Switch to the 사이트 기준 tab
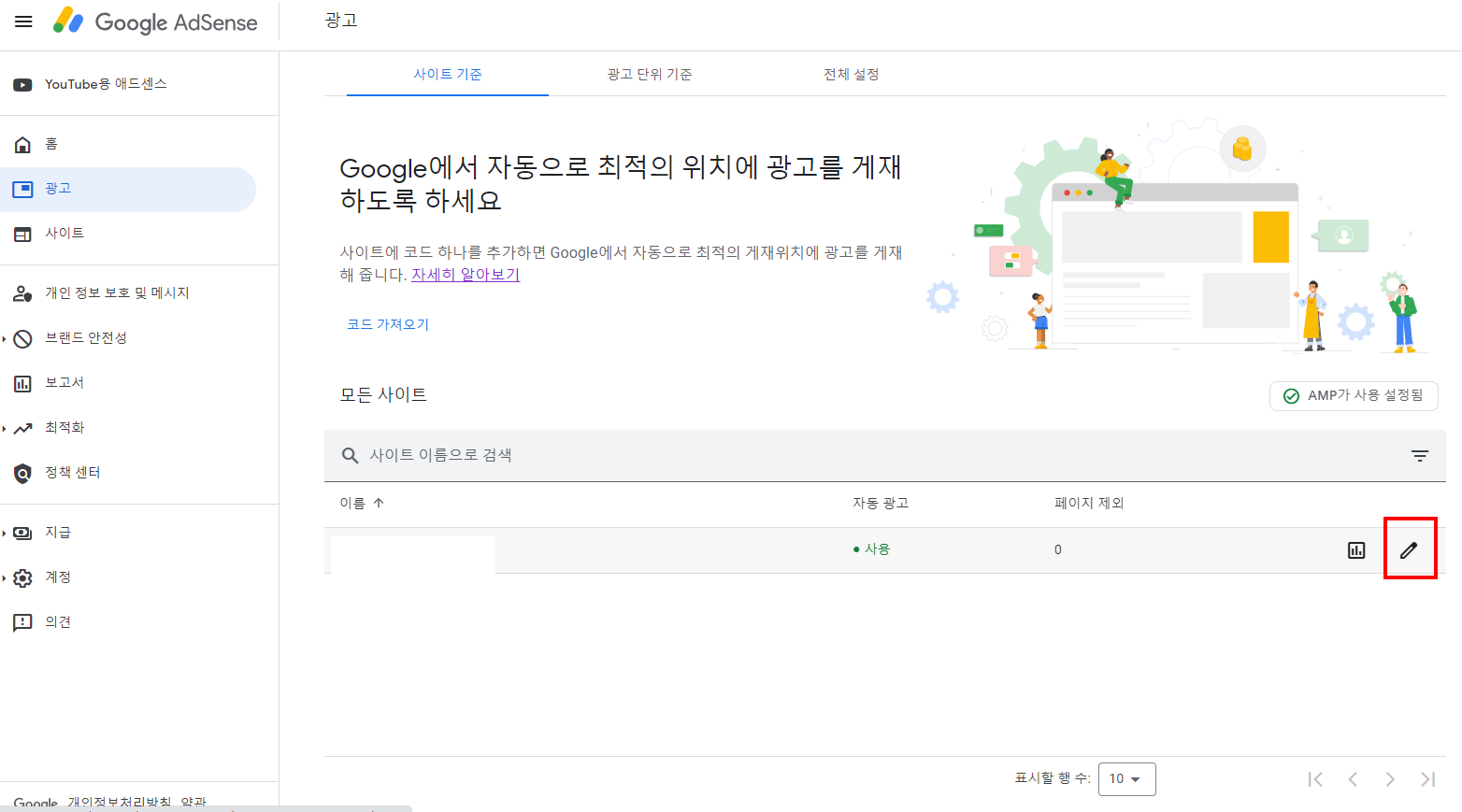Screen dimensions: 1462x812 point(448,75)
